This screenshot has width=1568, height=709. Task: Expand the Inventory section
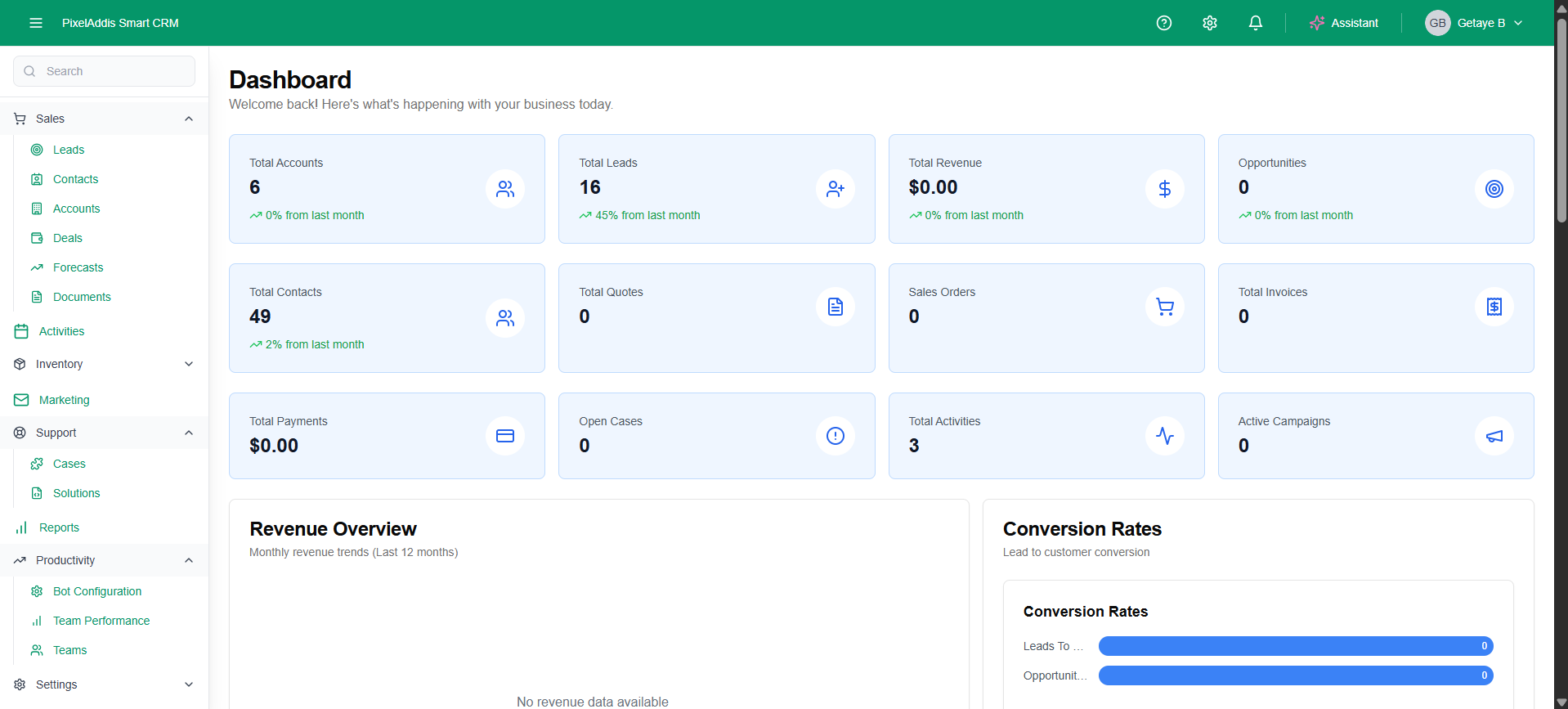pyautogui.click(x=105, y=364)
